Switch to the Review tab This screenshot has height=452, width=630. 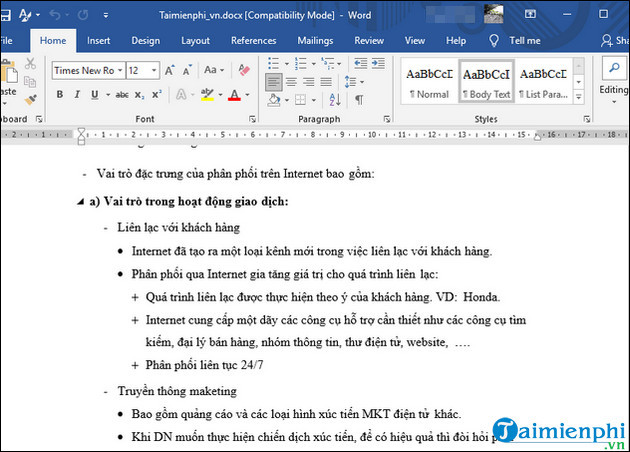(x=369, y=41)
